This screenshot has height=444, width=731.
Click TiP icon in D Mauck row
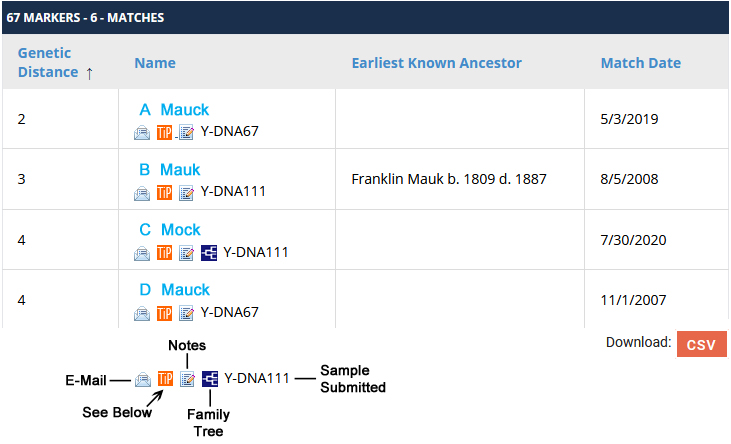click(x=165, y=312)
